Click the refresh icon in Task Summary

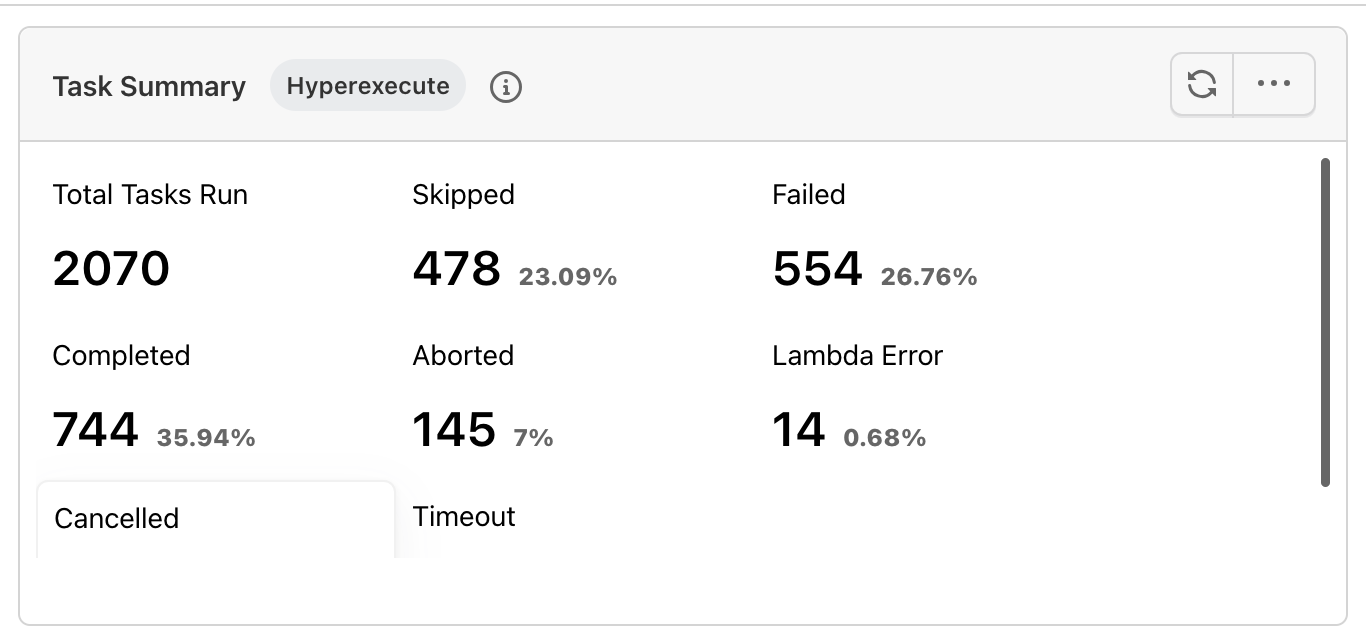1202,85
